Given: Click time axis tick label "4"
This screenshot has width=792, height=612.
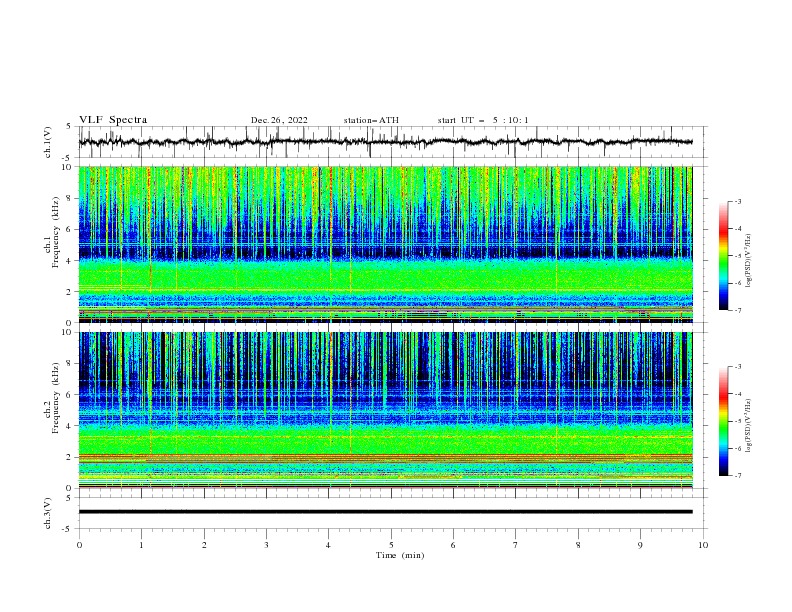Looking at the screenshot, I should [x=328, y=545].
